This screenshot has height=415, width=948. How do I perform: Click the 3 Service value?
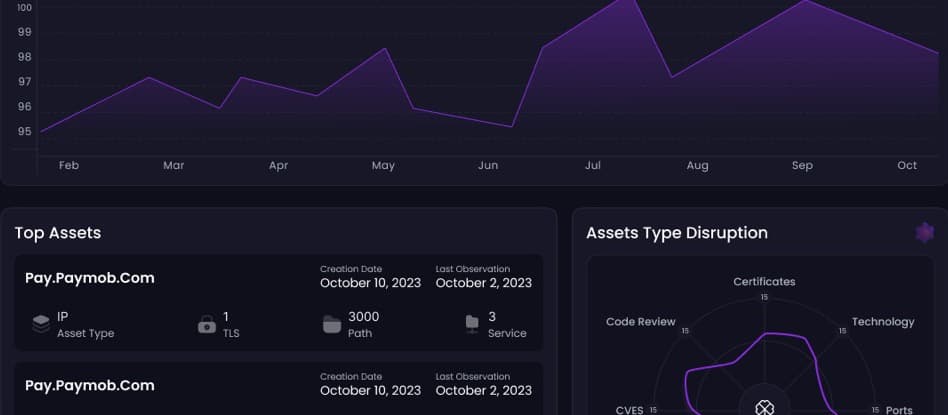point(492,317)
